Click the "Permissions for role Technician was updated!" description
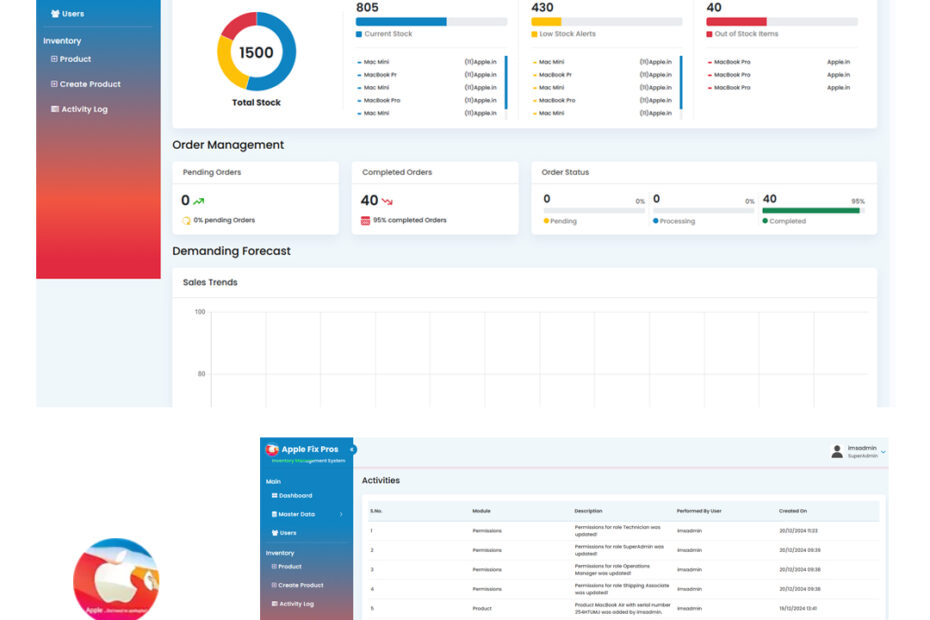Viewport: 930px width, 620px height. (x=617, y=530)
